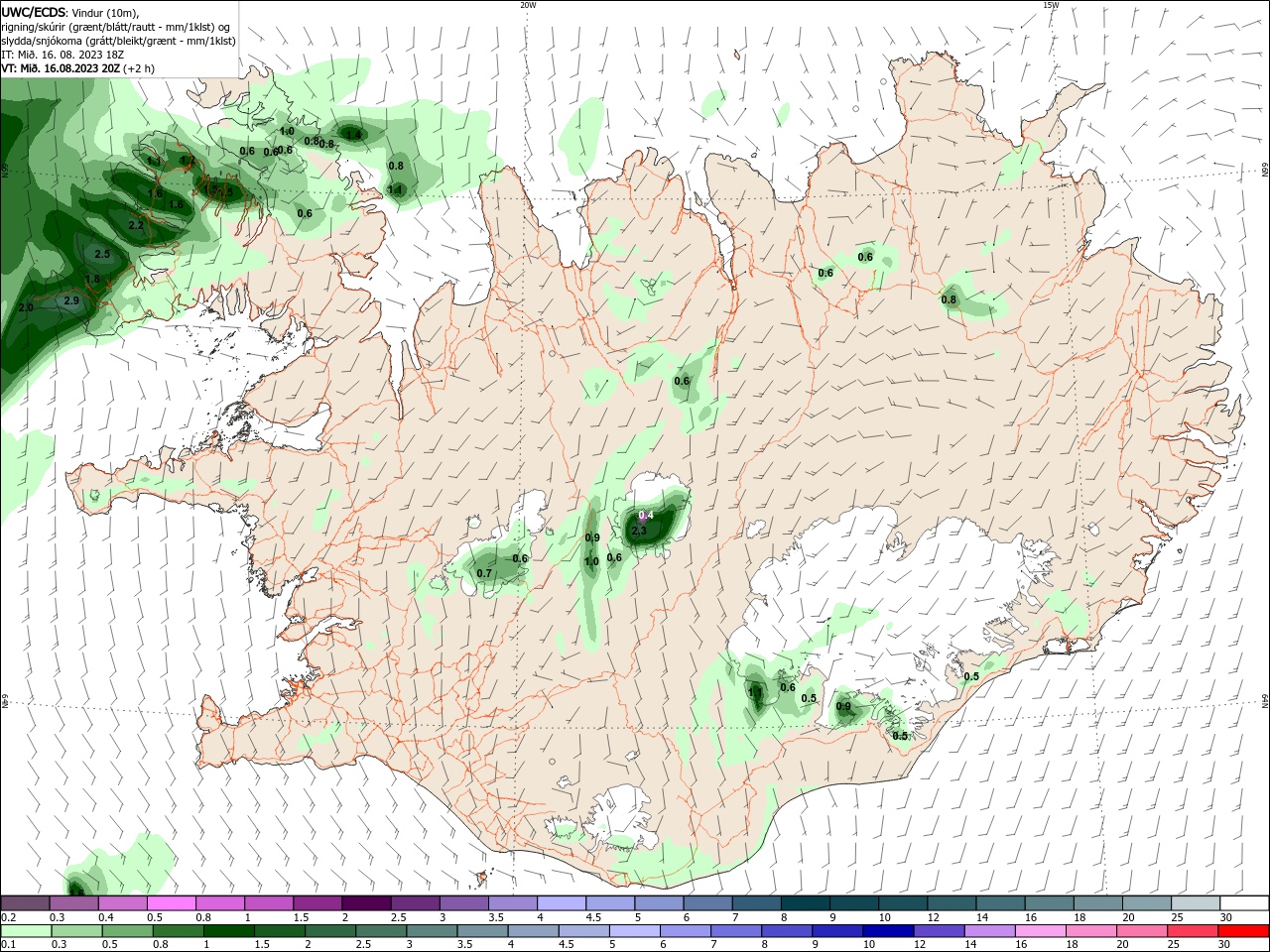Click the 'VT: Mið. 16.08.2023 20Z (+2 h)' line
The width and height of the screenshot is (1270, 952).
coord(77,68)
